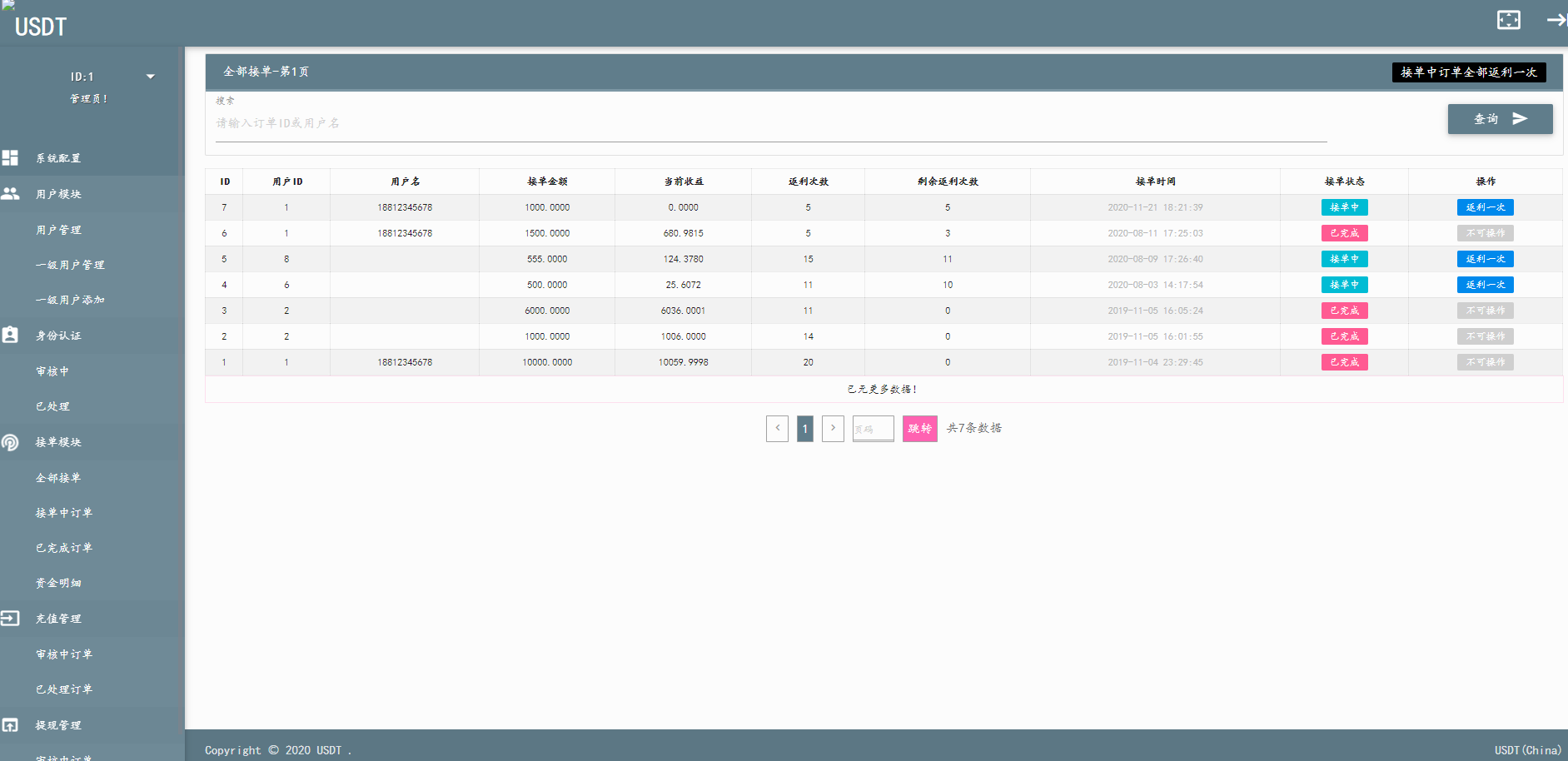Click the pink 跳转 jump button

click(x=919, y=429)
